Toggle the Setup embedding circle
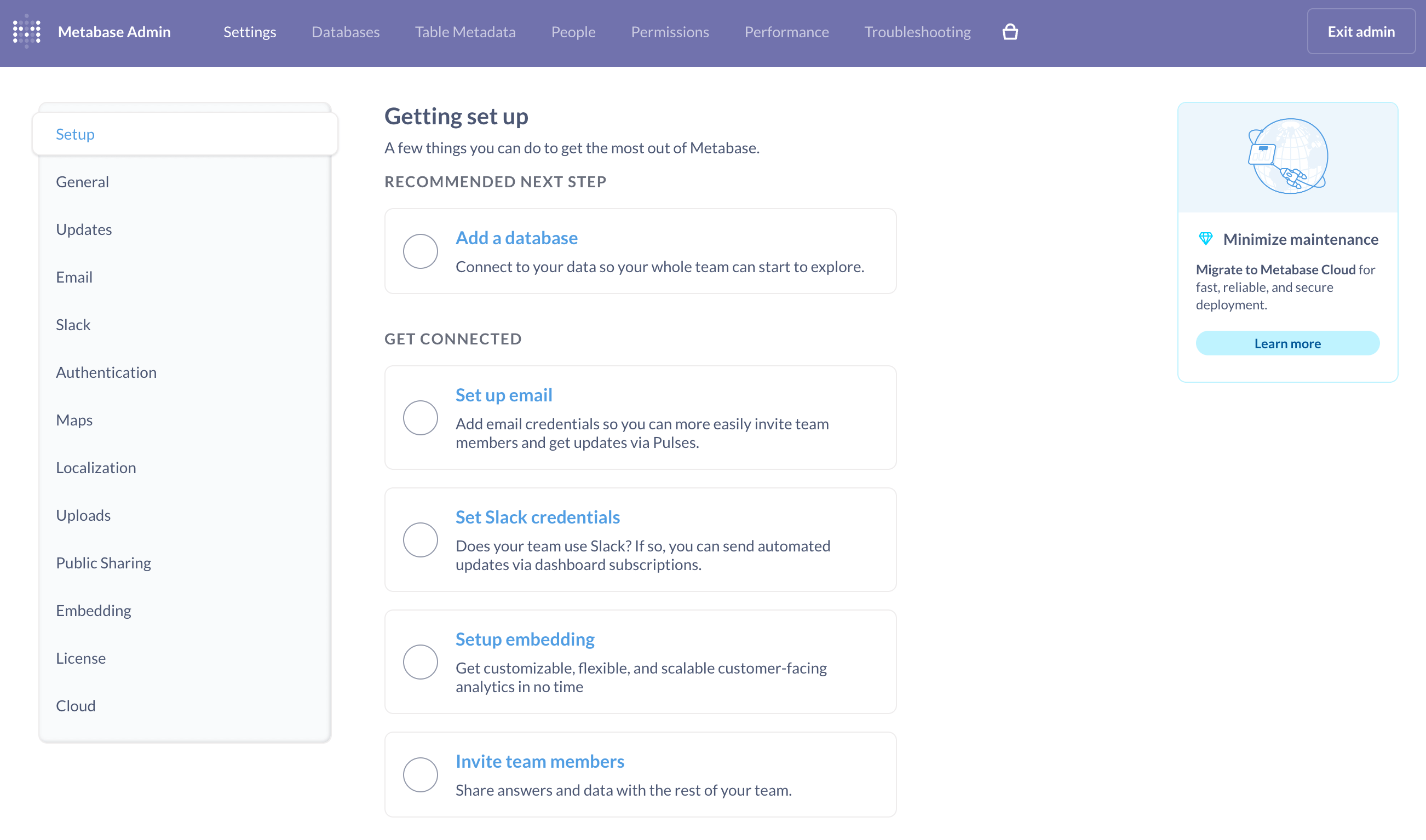 click(x=420, y=661)
